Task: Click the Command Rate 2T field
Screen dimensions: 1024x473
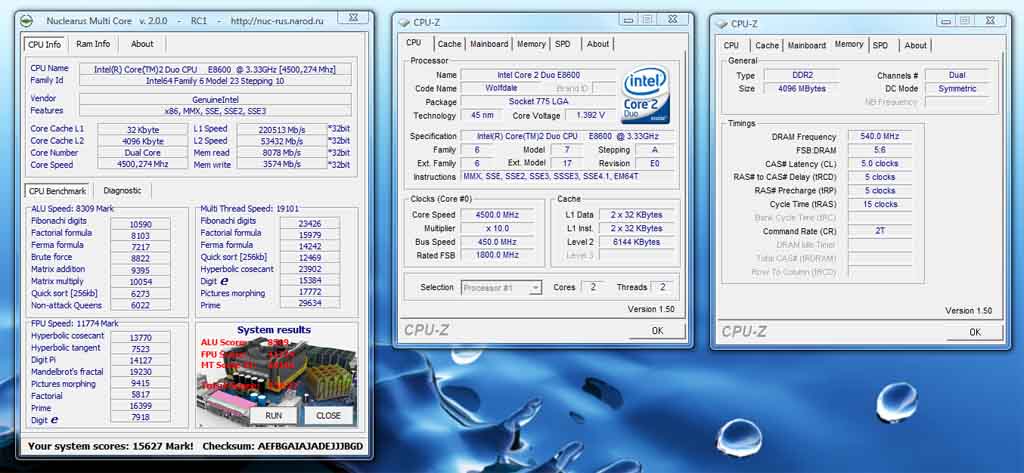Action: click(x=880, y=231)
